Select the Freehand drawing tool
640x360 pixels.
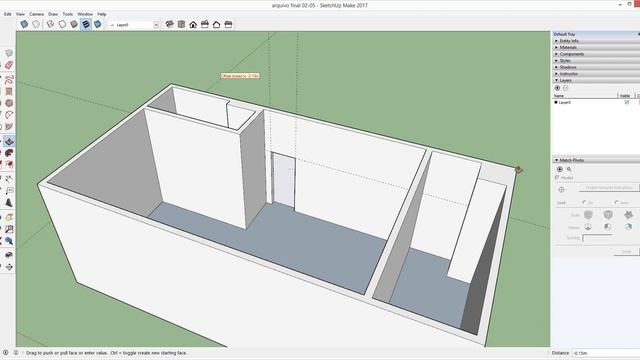tap(9, 79)
